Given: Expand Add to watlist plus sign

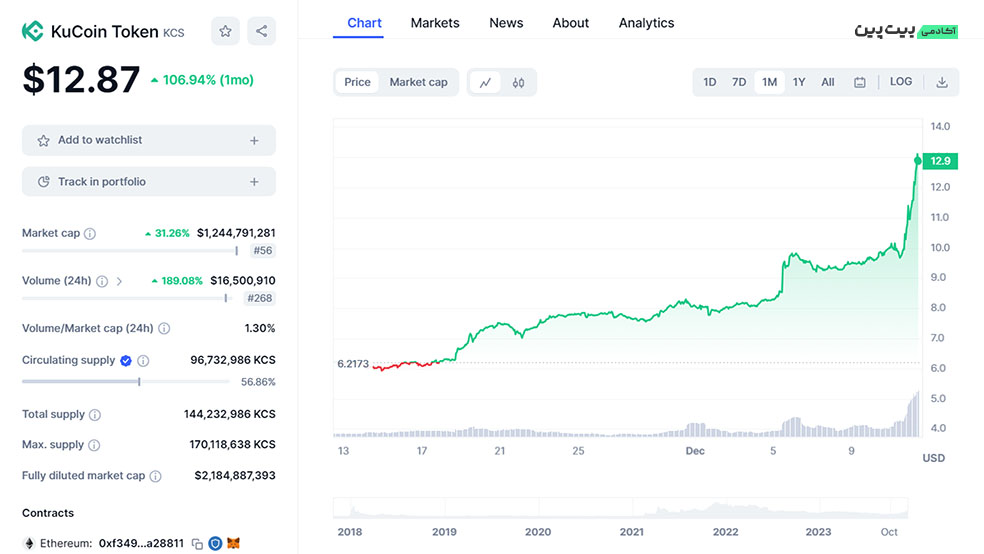Looking at the screenshot, I should pyautogui.click(x=254, y=141).
